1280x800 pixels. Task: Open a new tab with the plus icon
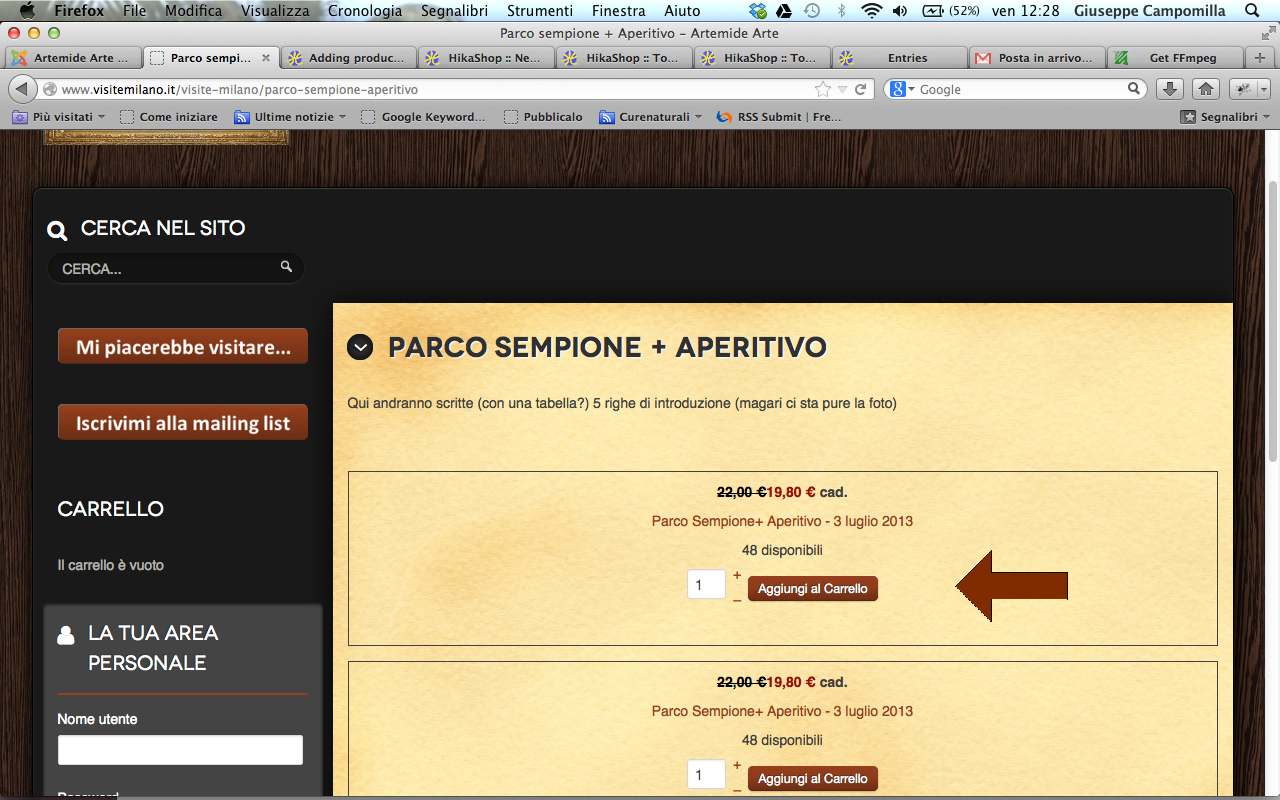click(x=1260, y=58)
